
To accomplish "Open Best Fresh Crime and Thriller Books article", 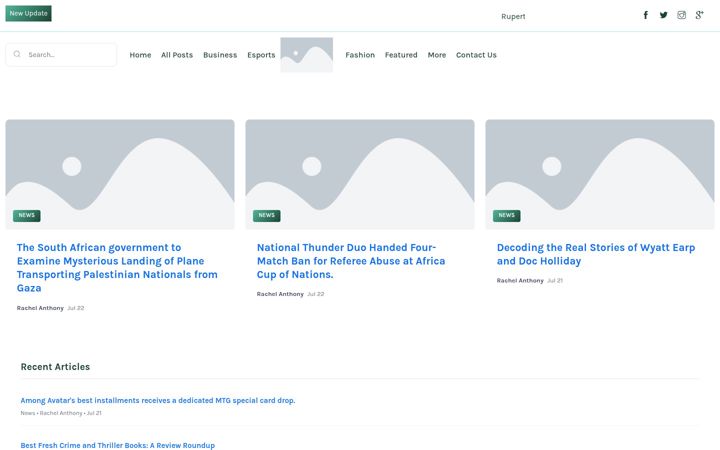I will point(118,445).
